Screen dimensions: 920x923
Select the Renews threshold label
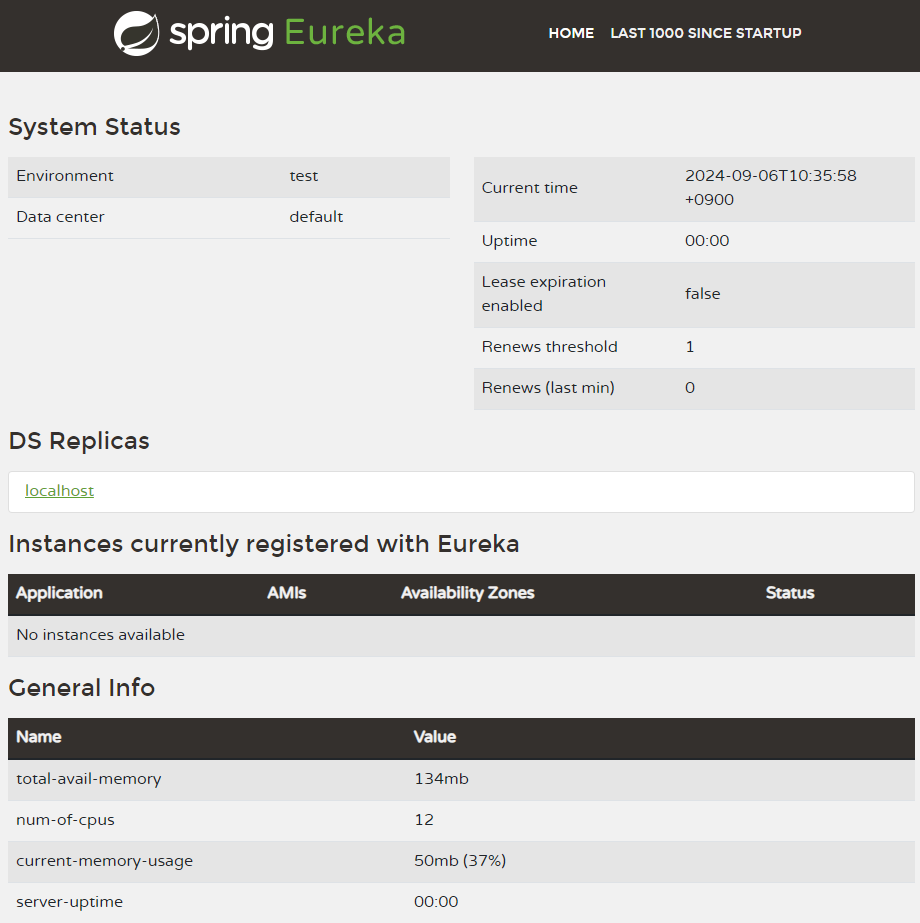[x=550, y=347]
